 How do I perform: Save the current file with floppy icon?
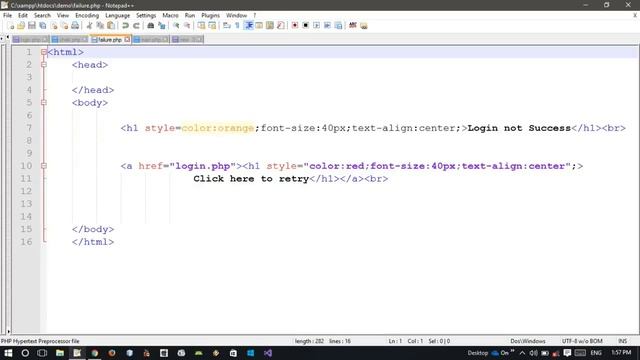pos(31,26)
